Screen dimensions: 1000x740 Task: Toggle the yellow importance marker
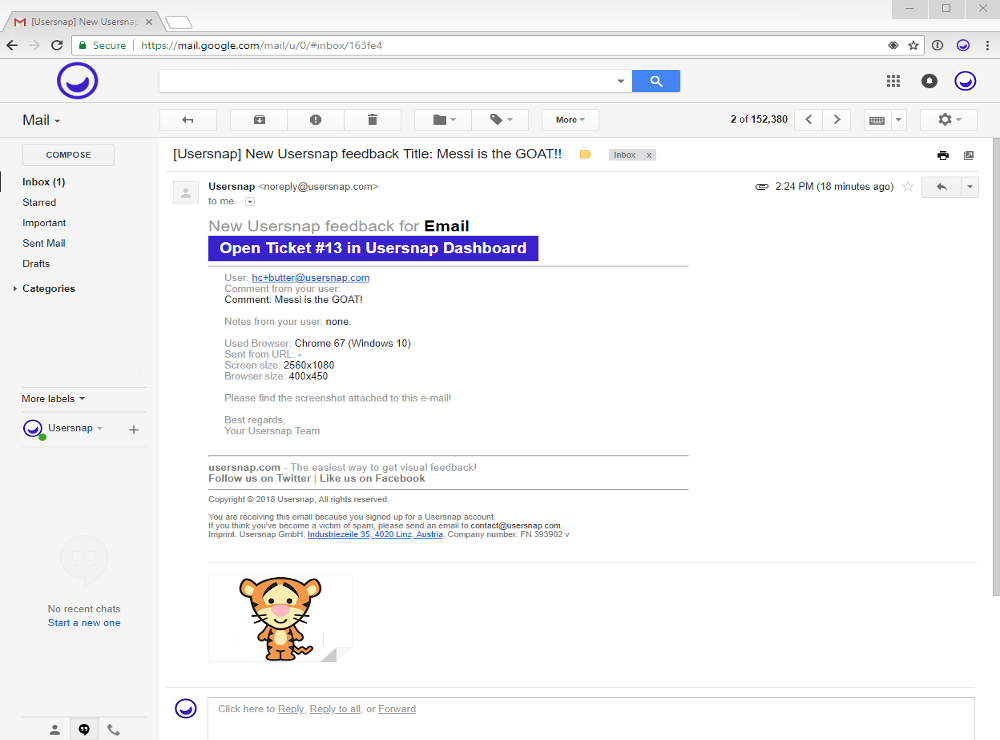pos(585,154)
